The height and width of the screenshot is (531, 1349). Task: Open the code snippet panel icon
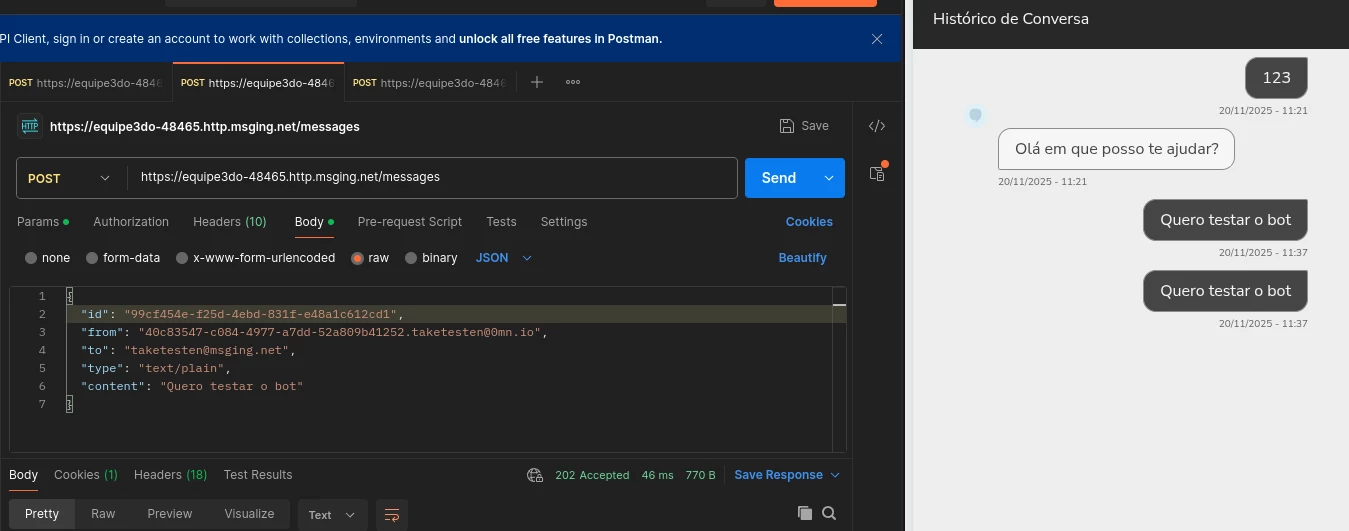tap(877, 126)
